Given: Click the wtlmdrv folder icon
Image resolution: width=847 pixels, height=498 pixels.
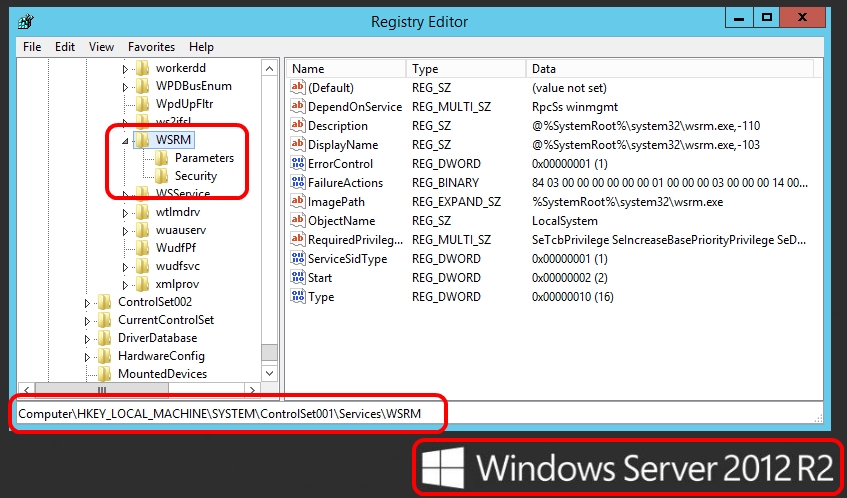Looking at the screenshot, I should coord(142,212).
